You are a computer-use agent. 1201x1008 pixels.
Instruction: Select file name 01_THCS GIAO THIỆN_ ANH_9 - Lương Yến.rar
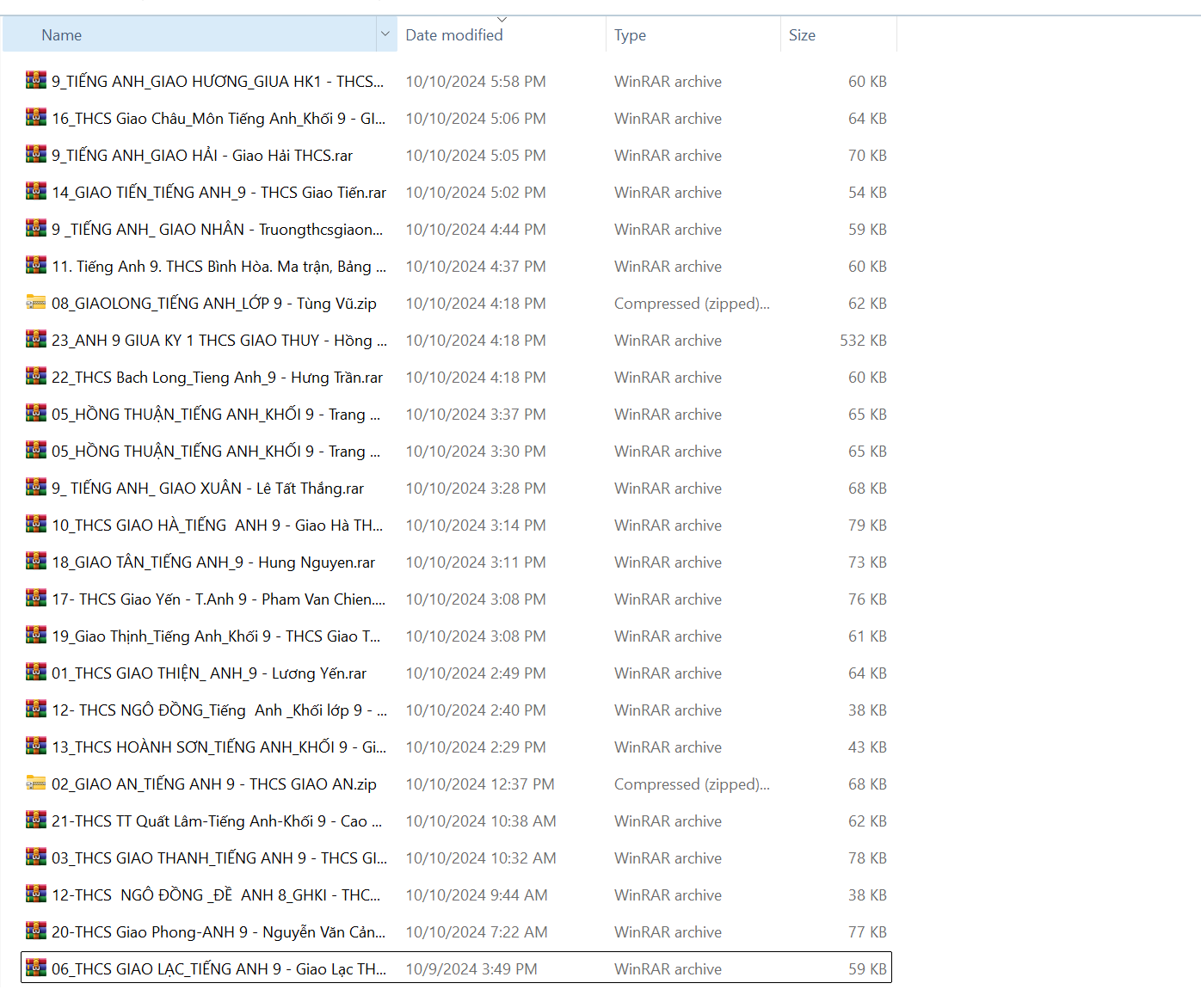tap(209, 673)
